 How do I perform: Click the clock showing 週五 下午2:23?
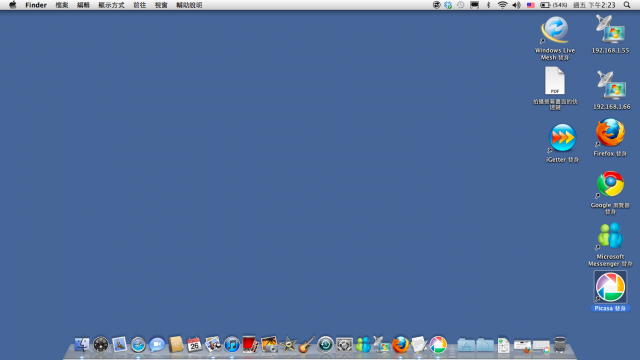click(x=594, y=5)
